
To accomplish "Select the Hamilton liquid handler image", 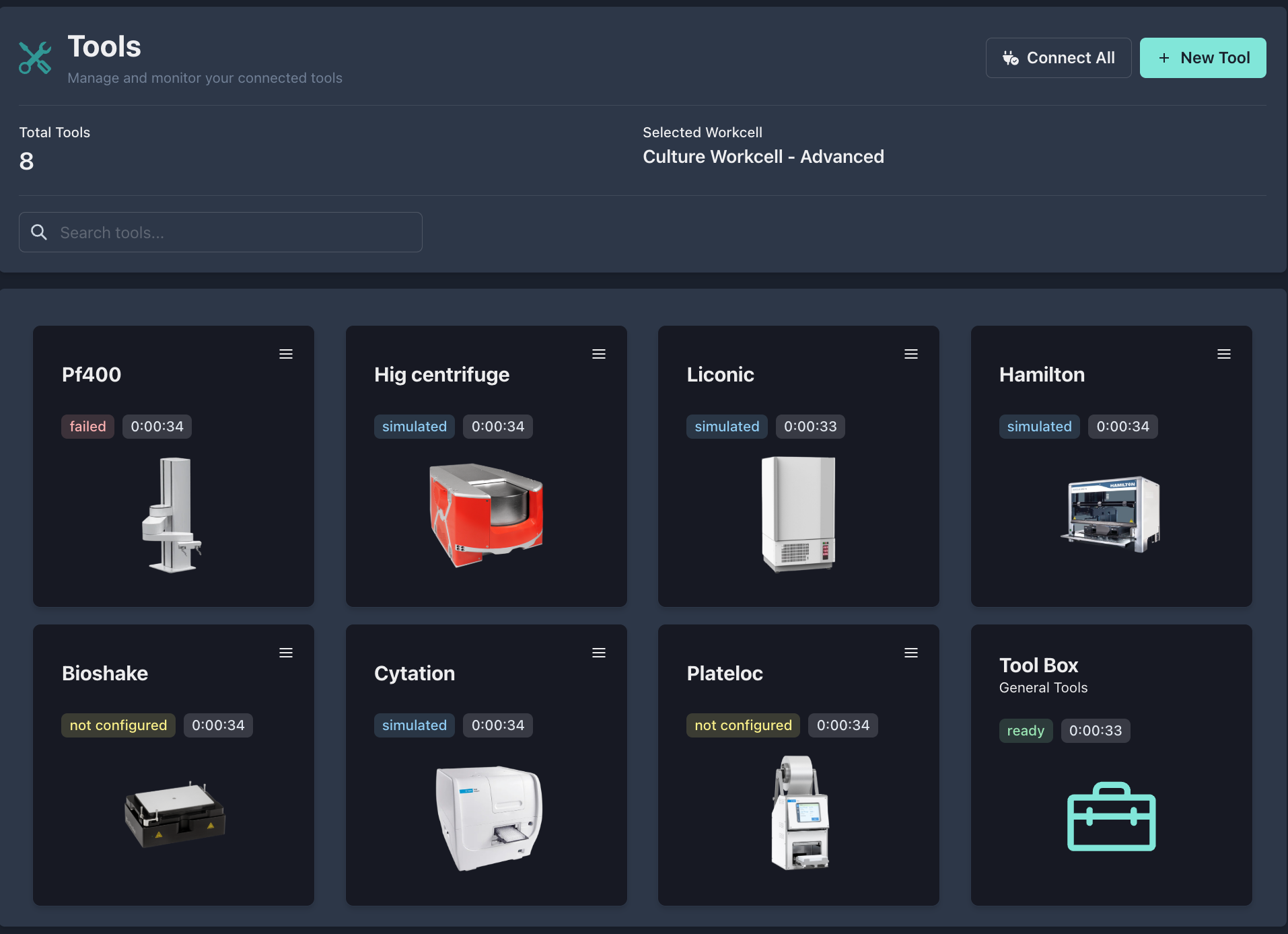I will (1110, 513).
